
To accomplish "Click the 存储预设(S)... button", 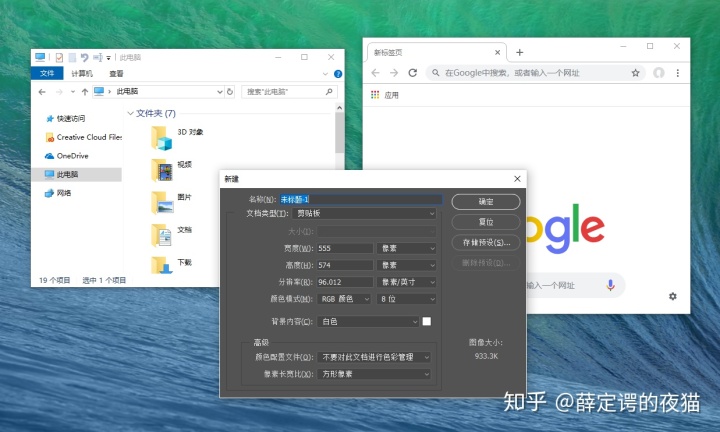I will pyautogui.click(x=486, y=242).
